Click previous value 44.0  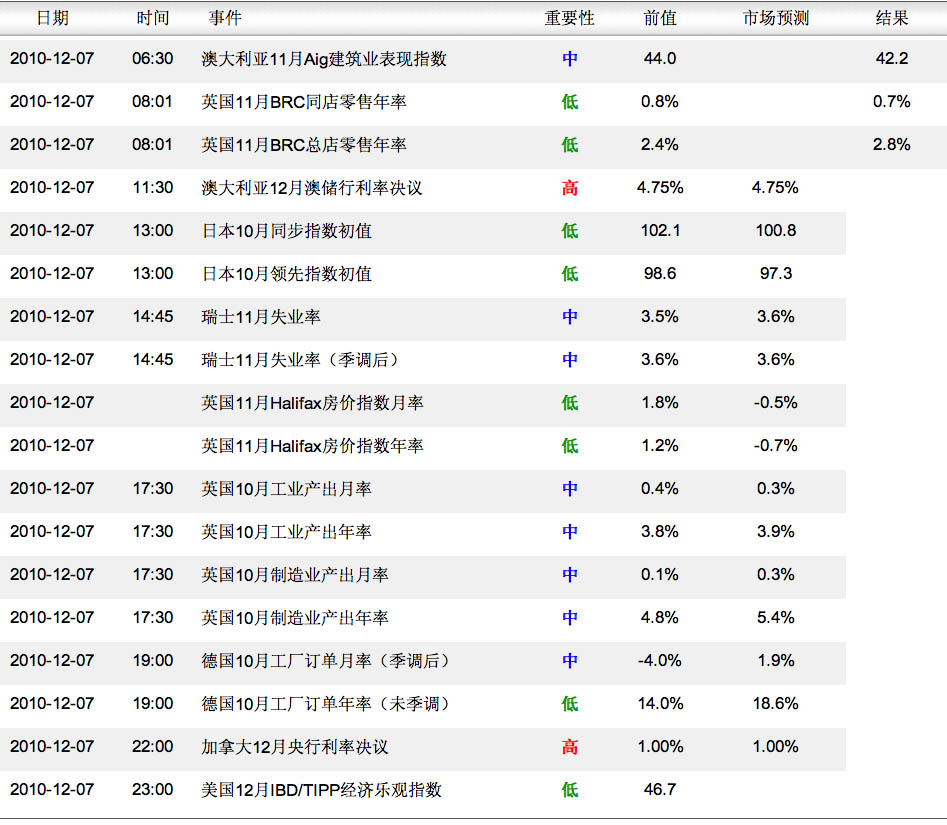(x=660, y=59)
